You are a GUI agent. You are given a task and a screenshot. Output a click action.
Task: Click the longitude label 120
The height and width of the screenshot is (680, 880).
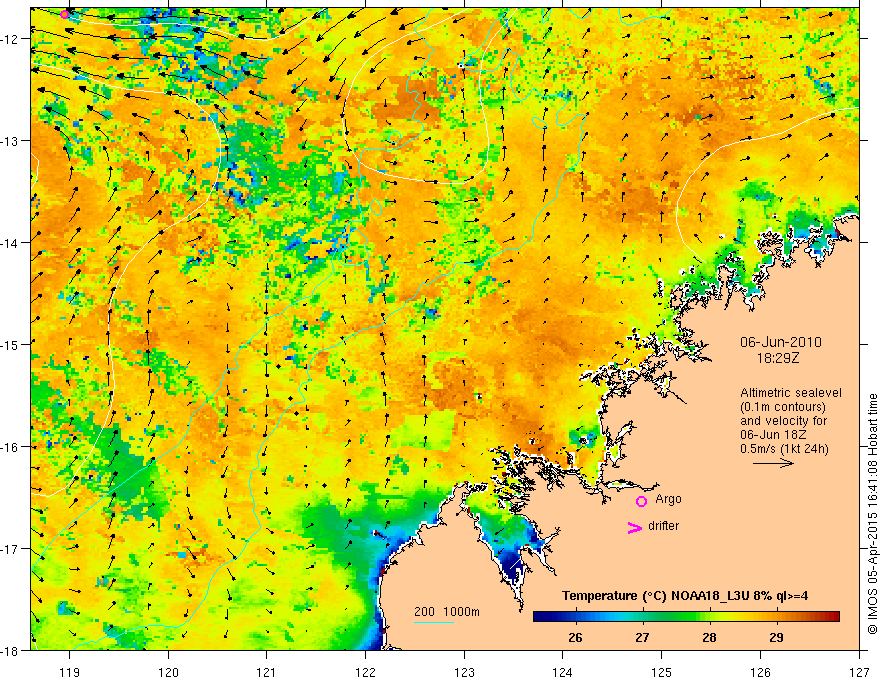point(168,672)
